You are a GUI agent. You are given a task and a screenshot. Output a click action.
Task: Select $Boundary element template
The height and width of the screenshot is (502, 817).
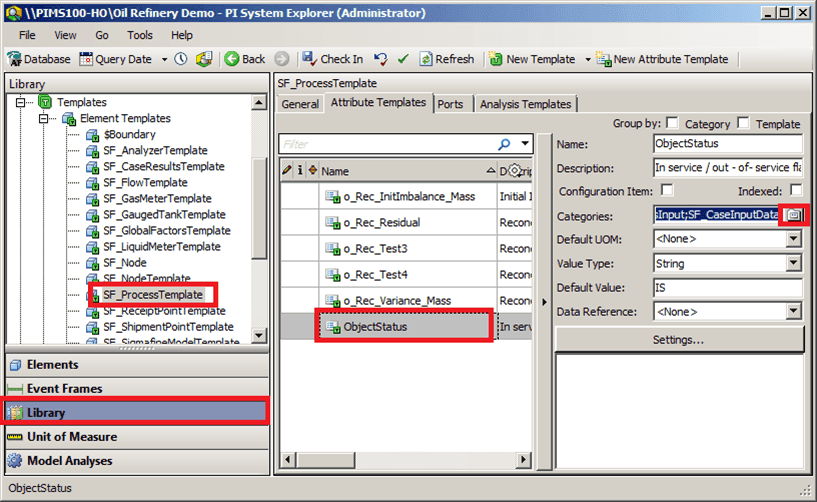pos(130,134)
